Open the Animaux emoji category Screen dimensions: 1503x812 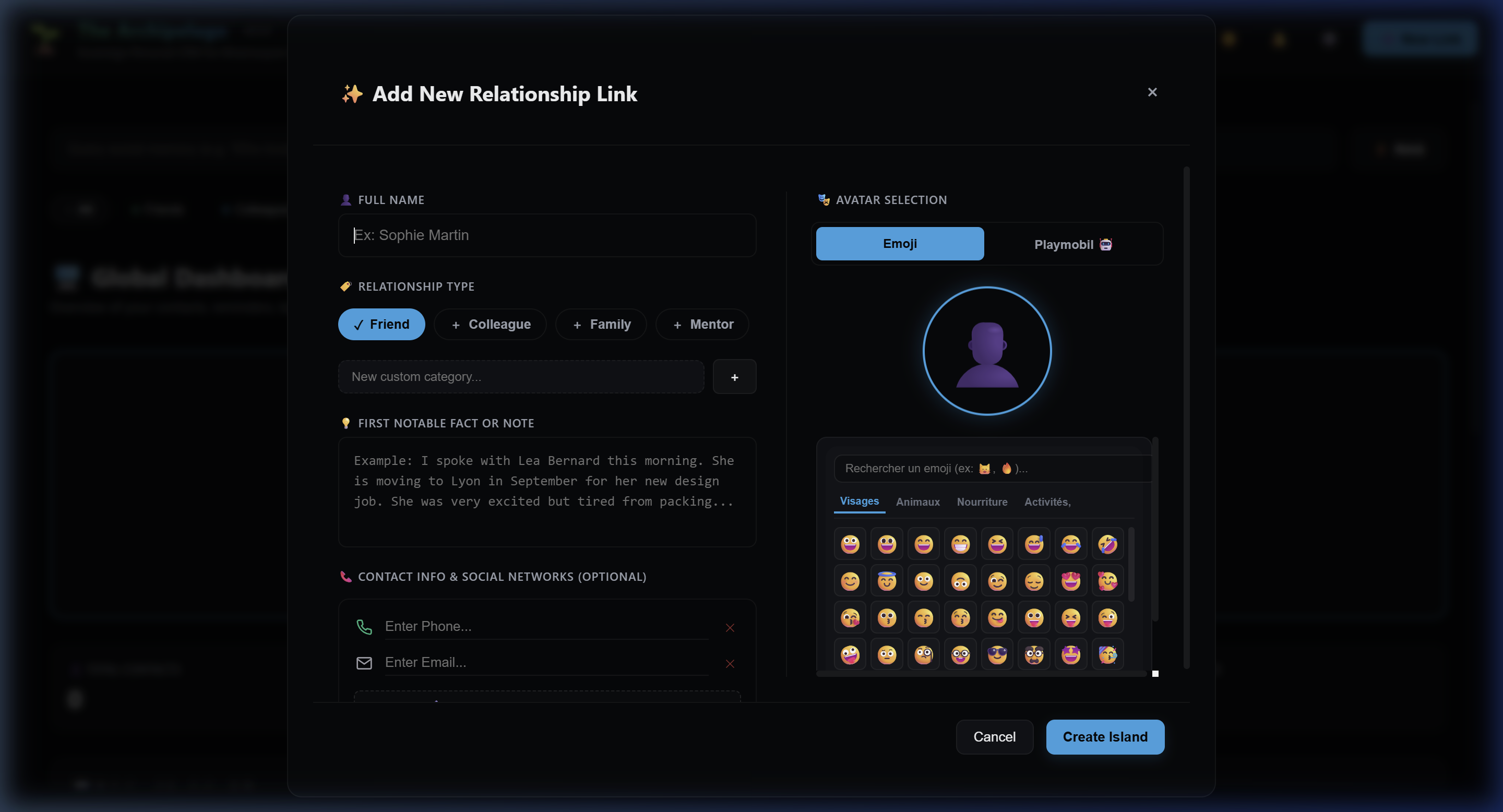point(918,502)
